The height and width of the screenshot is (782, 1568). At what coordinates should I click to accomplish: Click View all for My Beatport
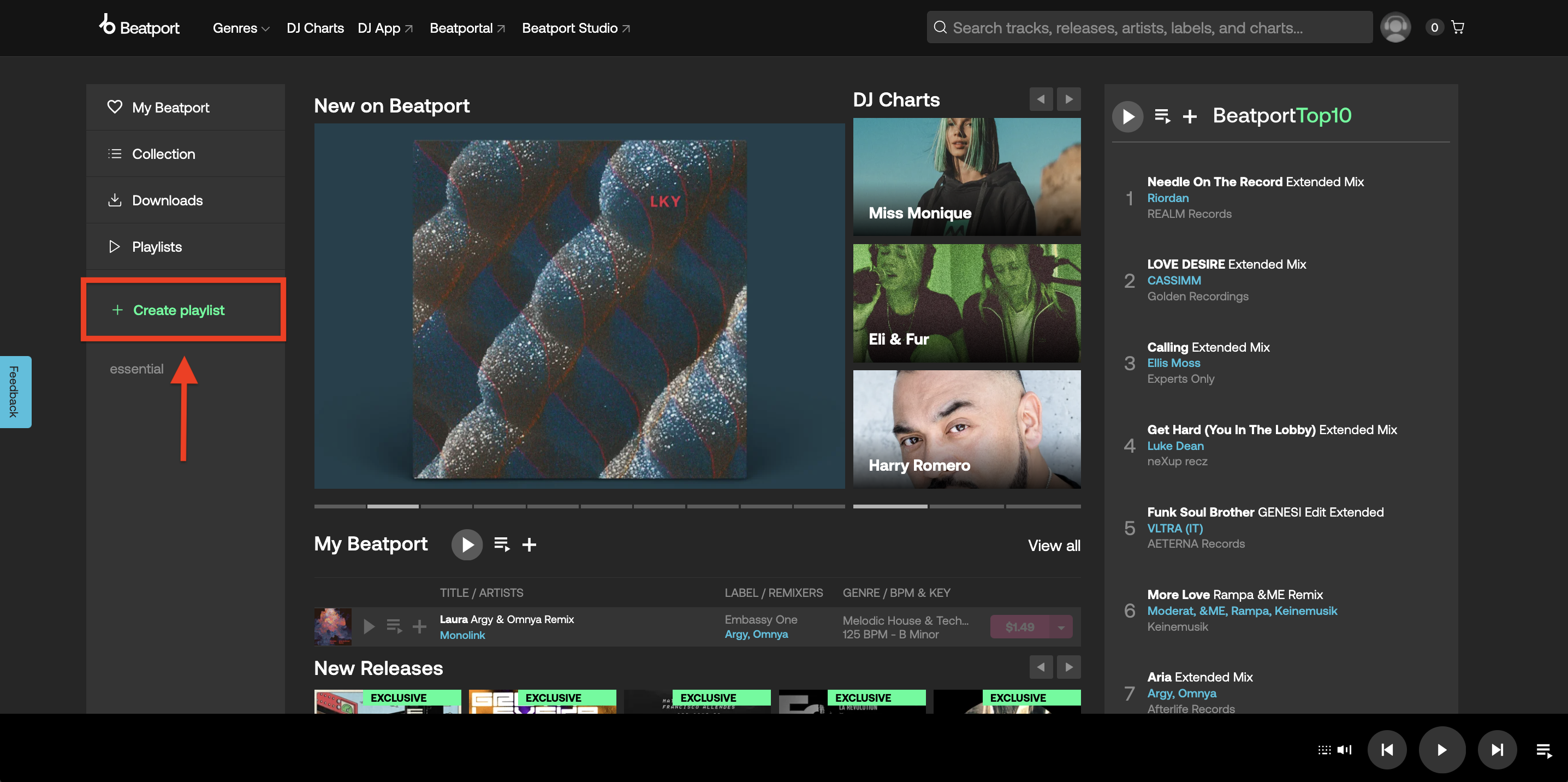click(1054, 545)
